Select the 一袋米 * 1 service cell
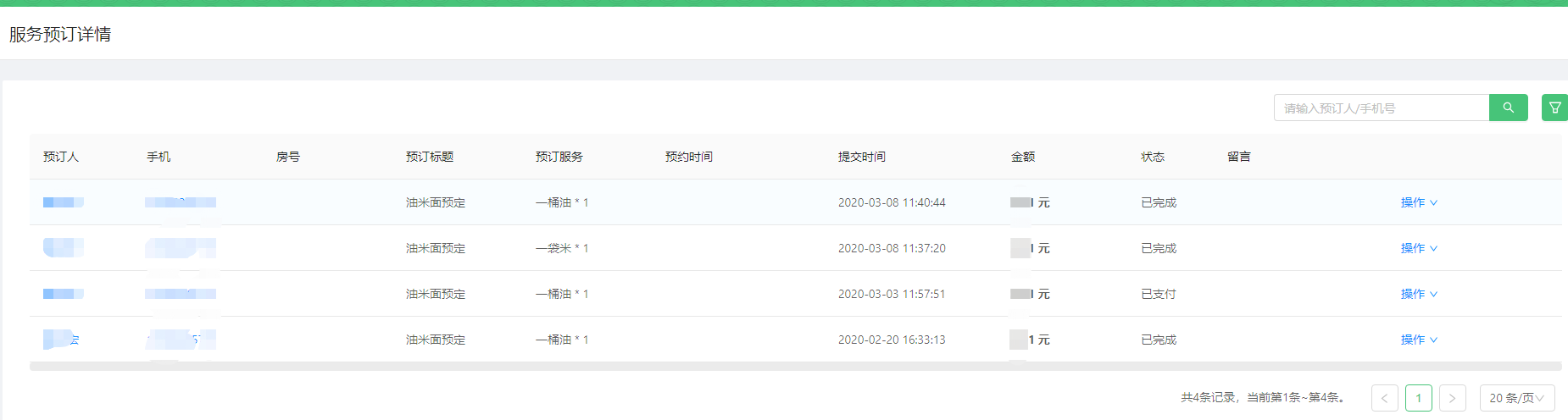 coord(561,248)
